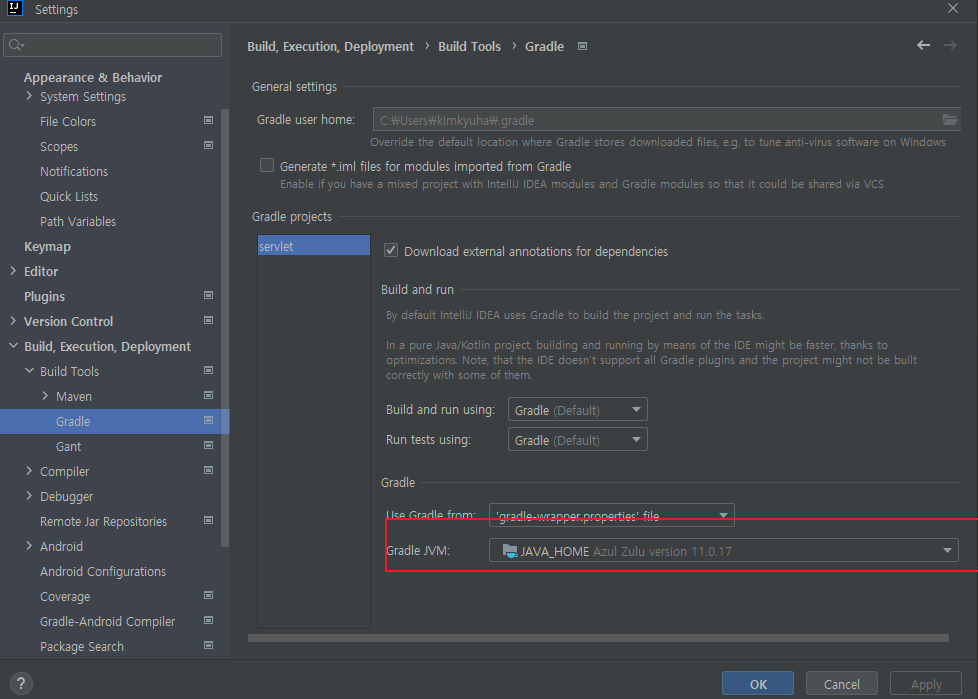Click the horizontal scrollbar under Gradle settings

pyautogui.click(x=598, y=638)
